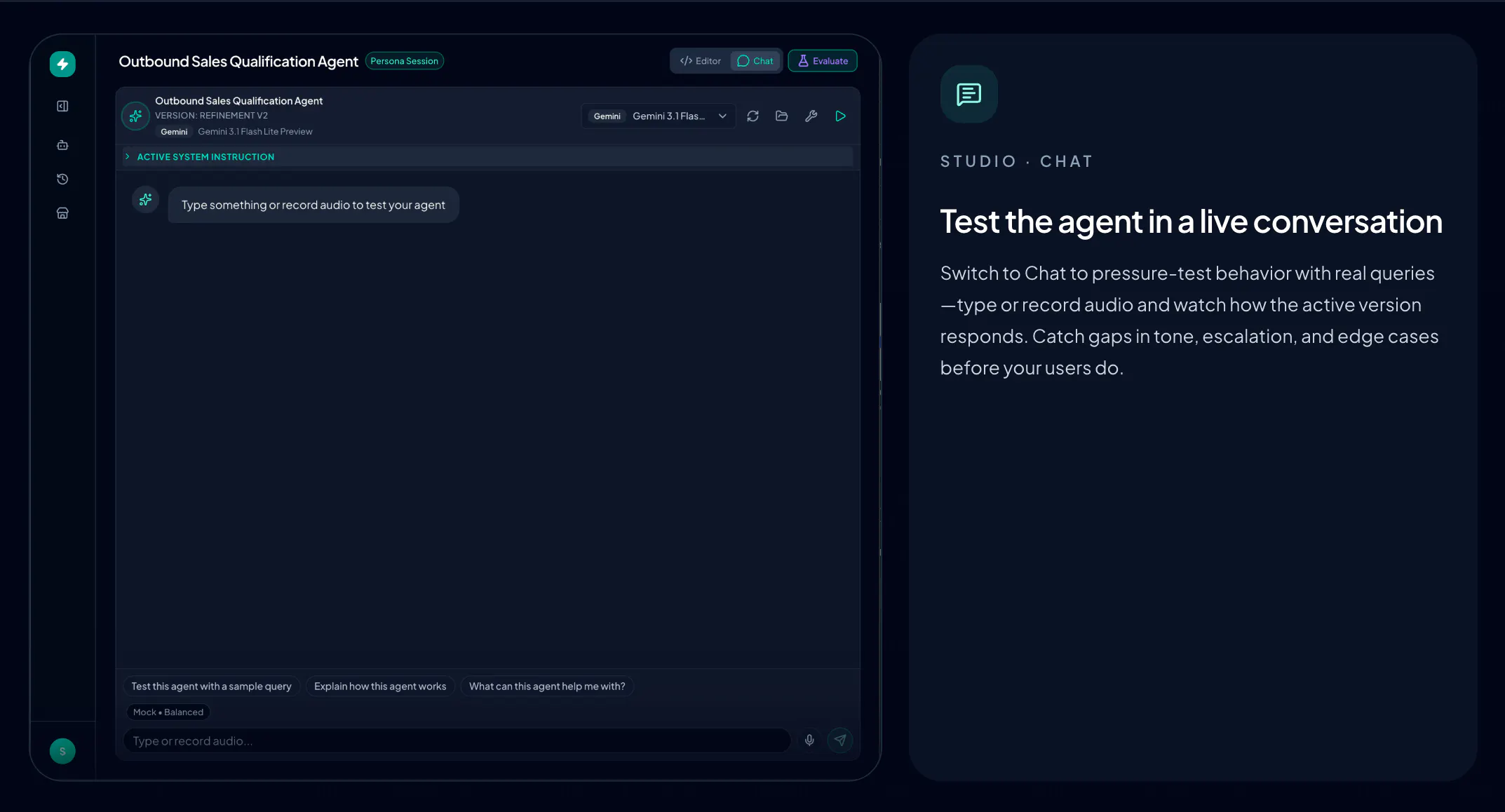Screen dimensions: 1505x812
Task: Click the 'Version: Refinement V2' label
Action: [x=211, y=116]
